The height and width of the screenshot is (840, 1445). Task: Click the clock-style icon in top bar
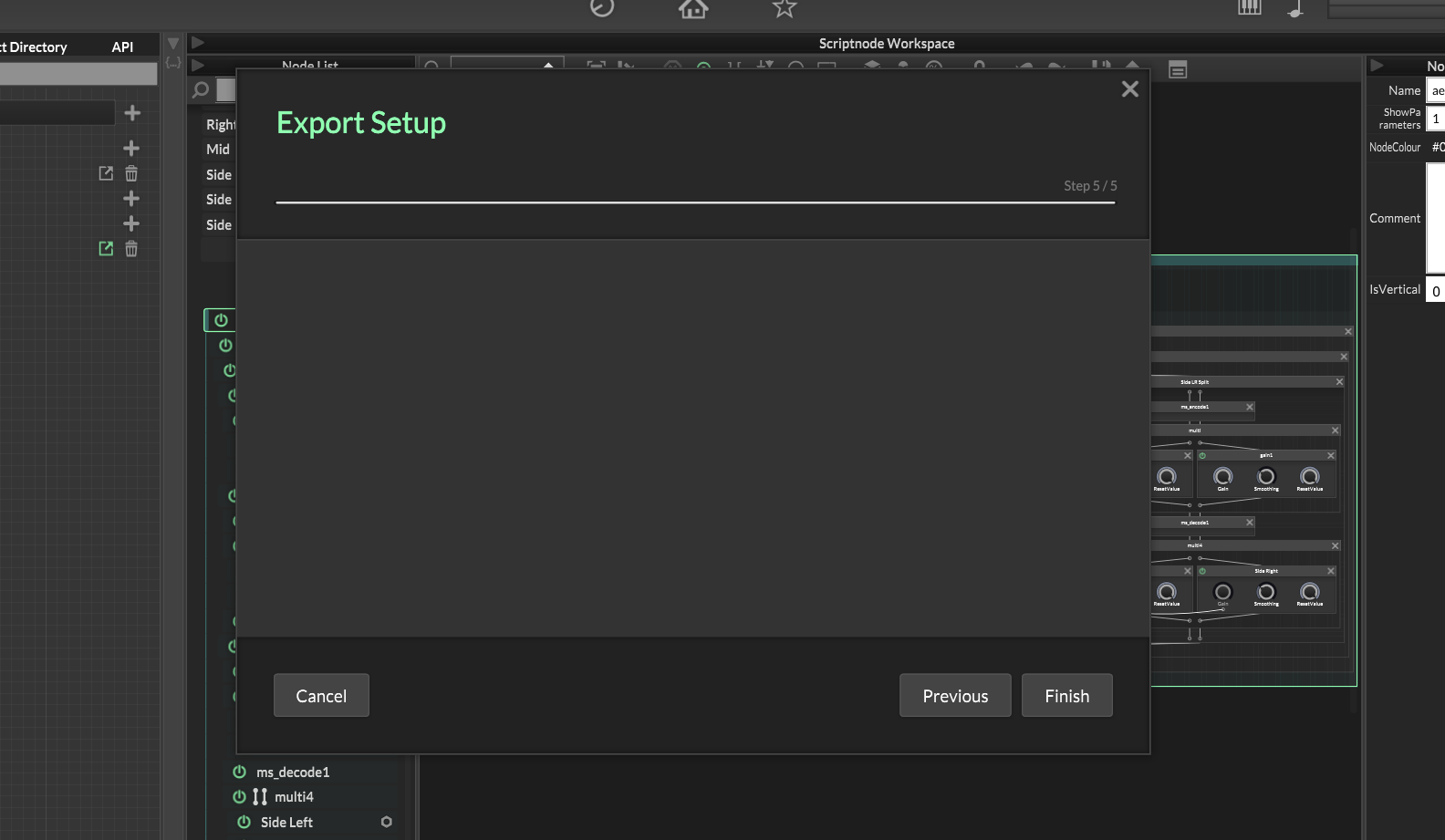tap(602, 7)
